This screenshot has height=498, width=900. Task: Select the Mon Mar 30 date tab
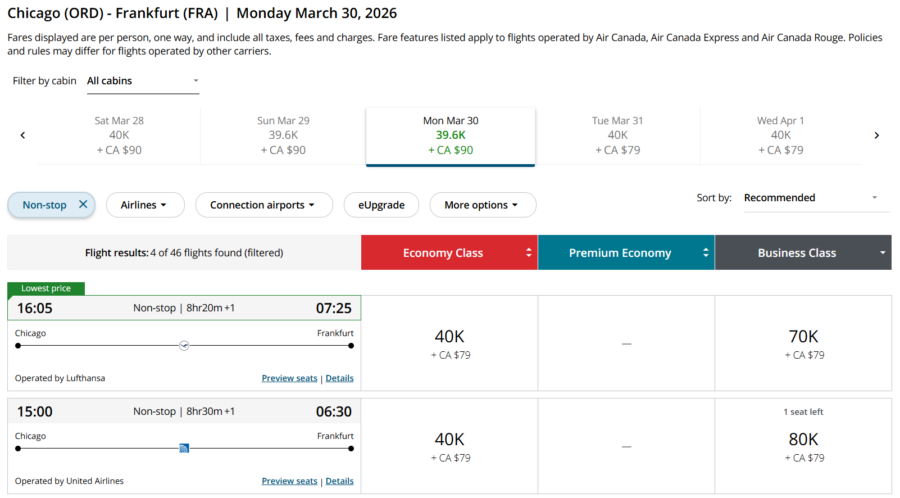click(x=451, y=137)
